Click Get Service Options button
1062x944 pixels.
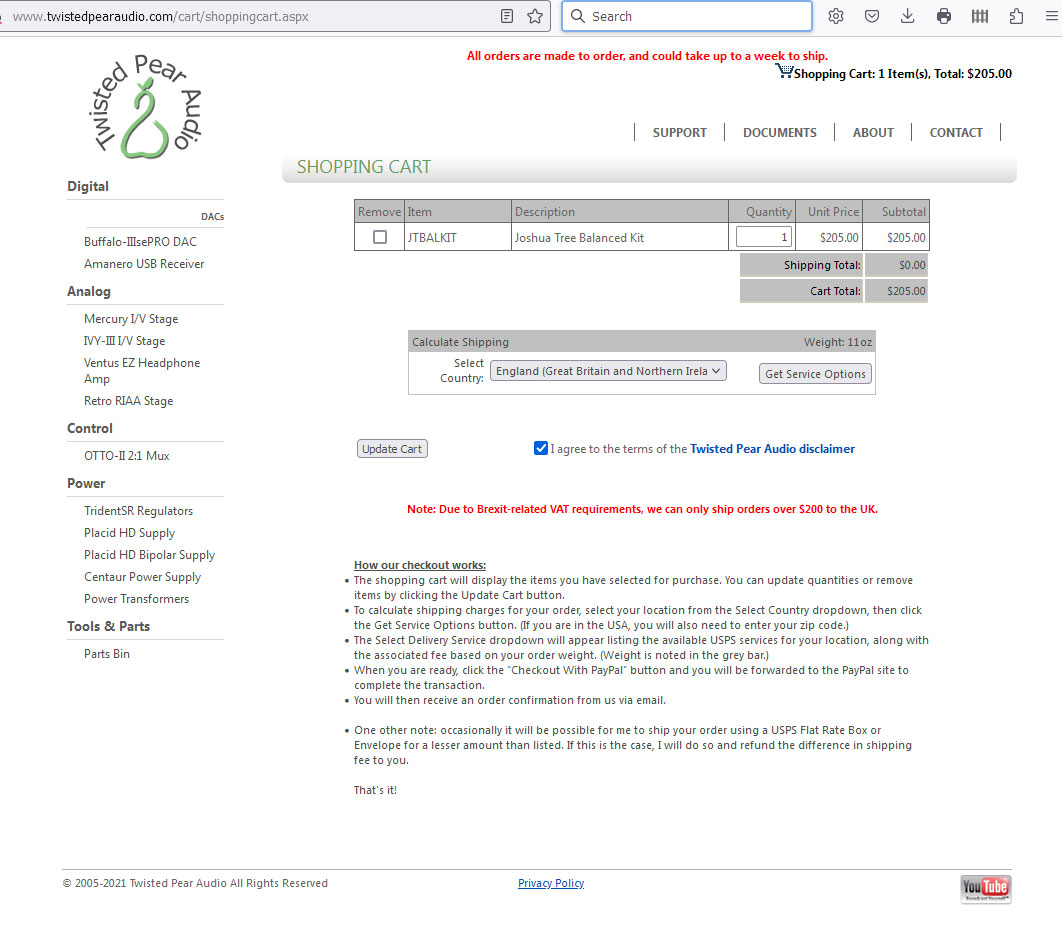[815, 374]
